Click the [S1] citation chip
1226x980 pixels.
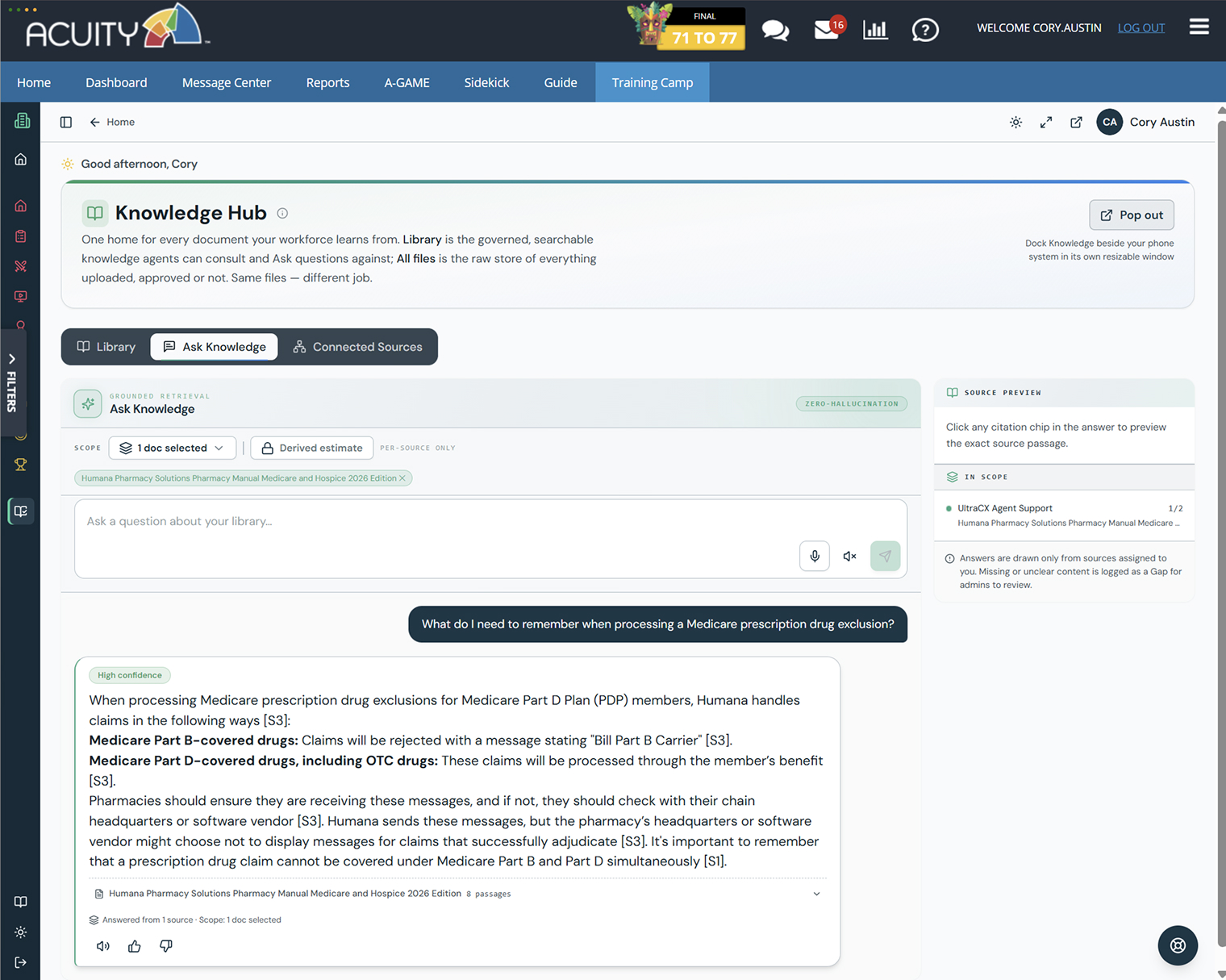point(714,861)
